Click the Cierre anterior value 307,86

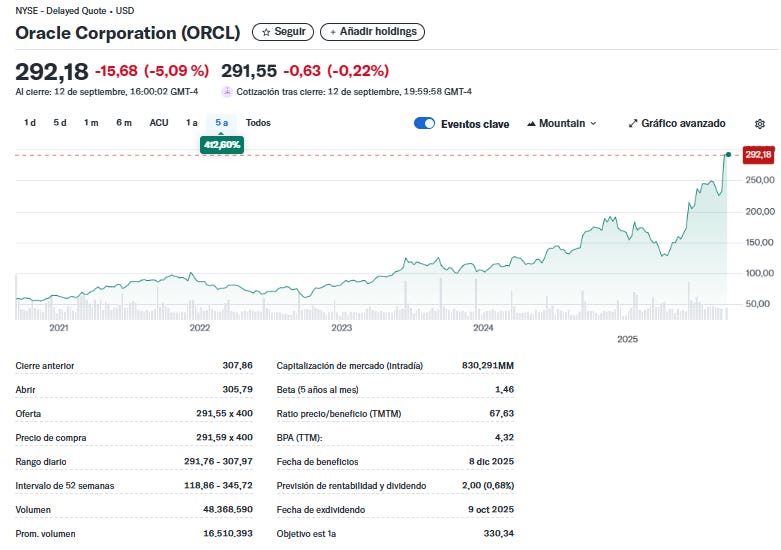point(238,365)
